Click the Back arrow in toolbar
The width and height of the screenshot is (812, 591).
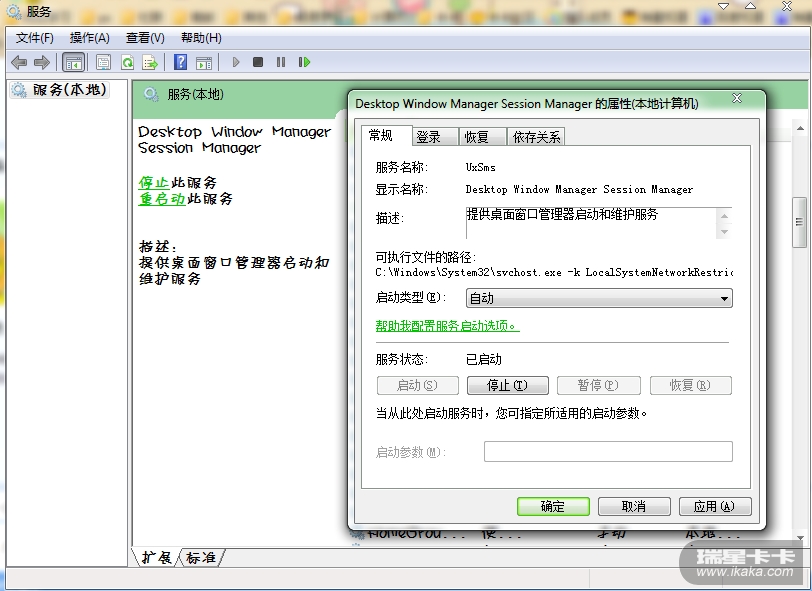[19, 63]
